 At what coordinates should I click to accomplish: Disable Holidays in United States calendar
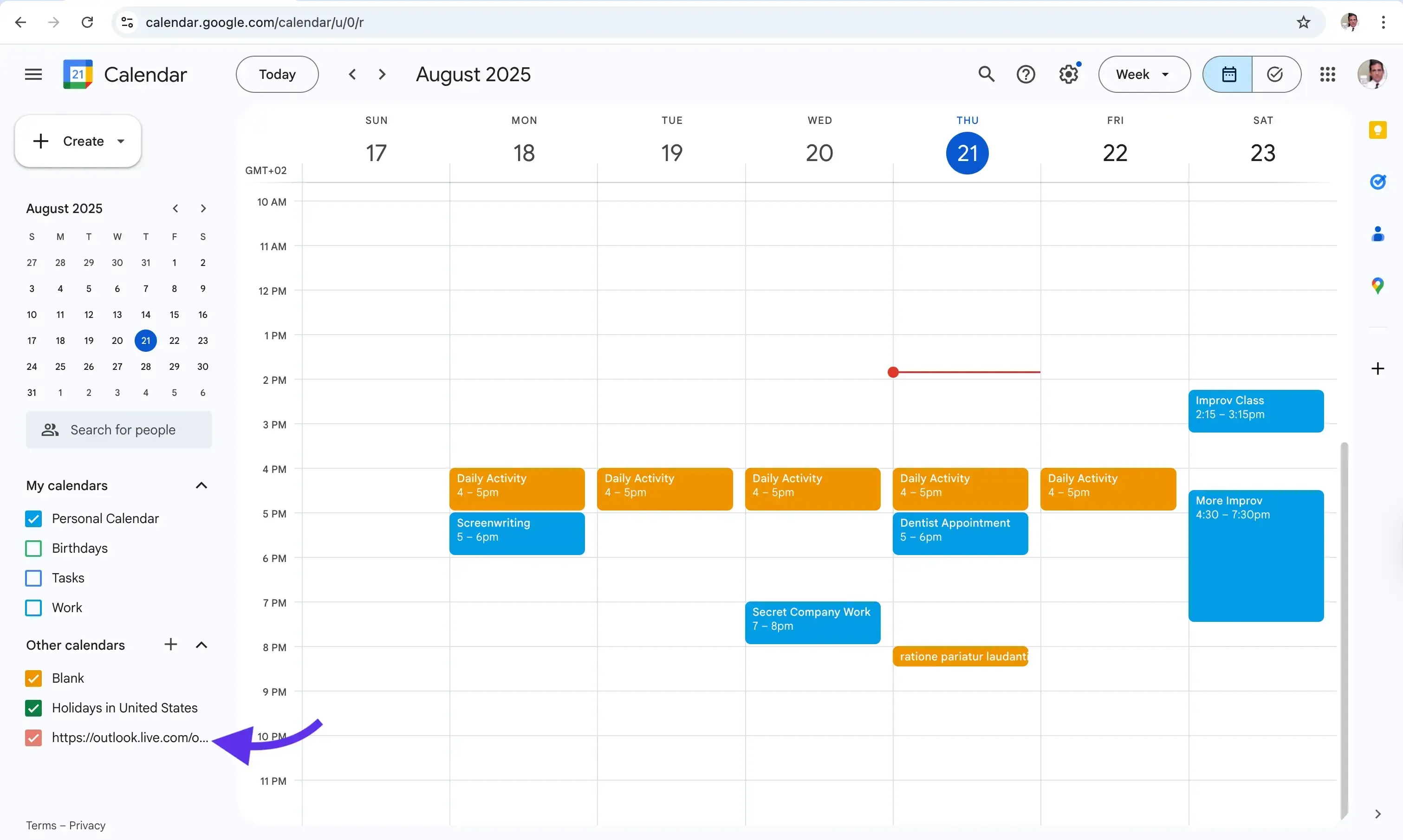(x=33, y=708)
